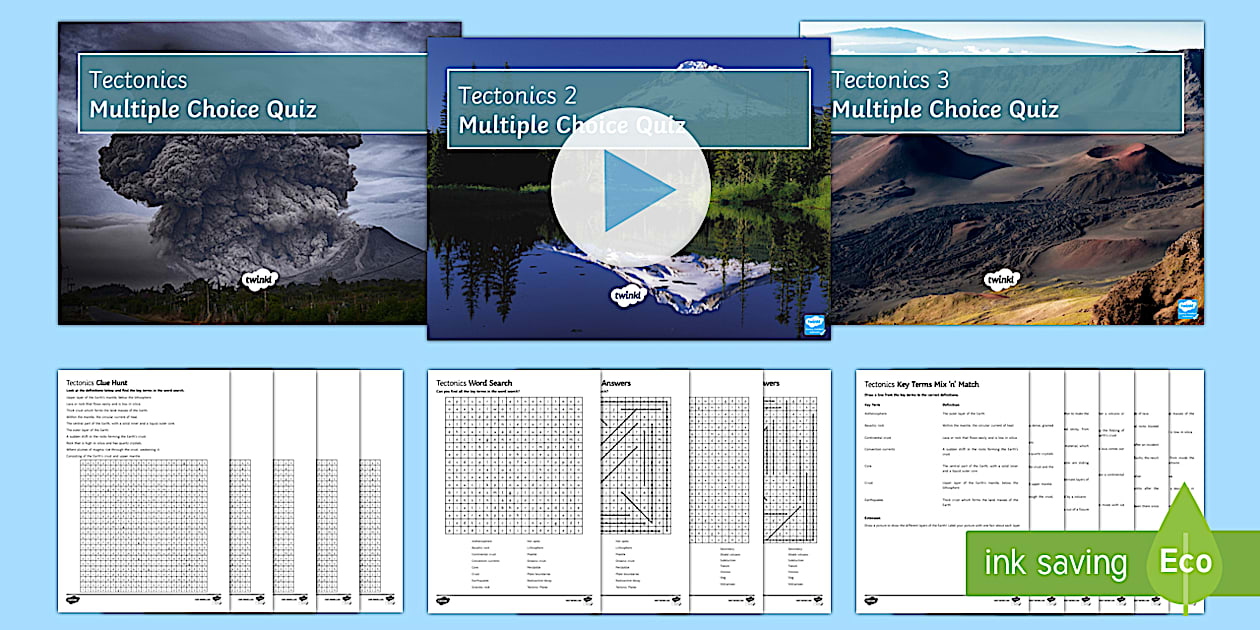This screenshot has width=1260, height=630.
Task: Click the twinkl speech bubble on the Tectonics 3 slide
Action: pyautogui.click(x=1000, y=280)
